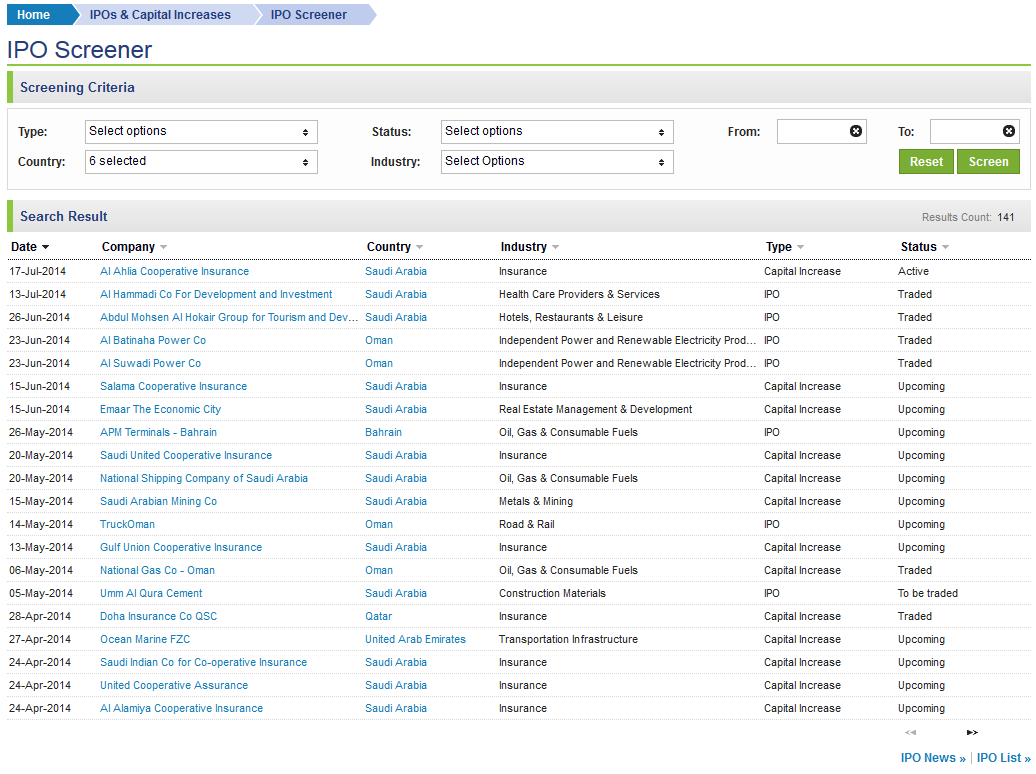
Task: Click the Screen button
Action: 988,162
